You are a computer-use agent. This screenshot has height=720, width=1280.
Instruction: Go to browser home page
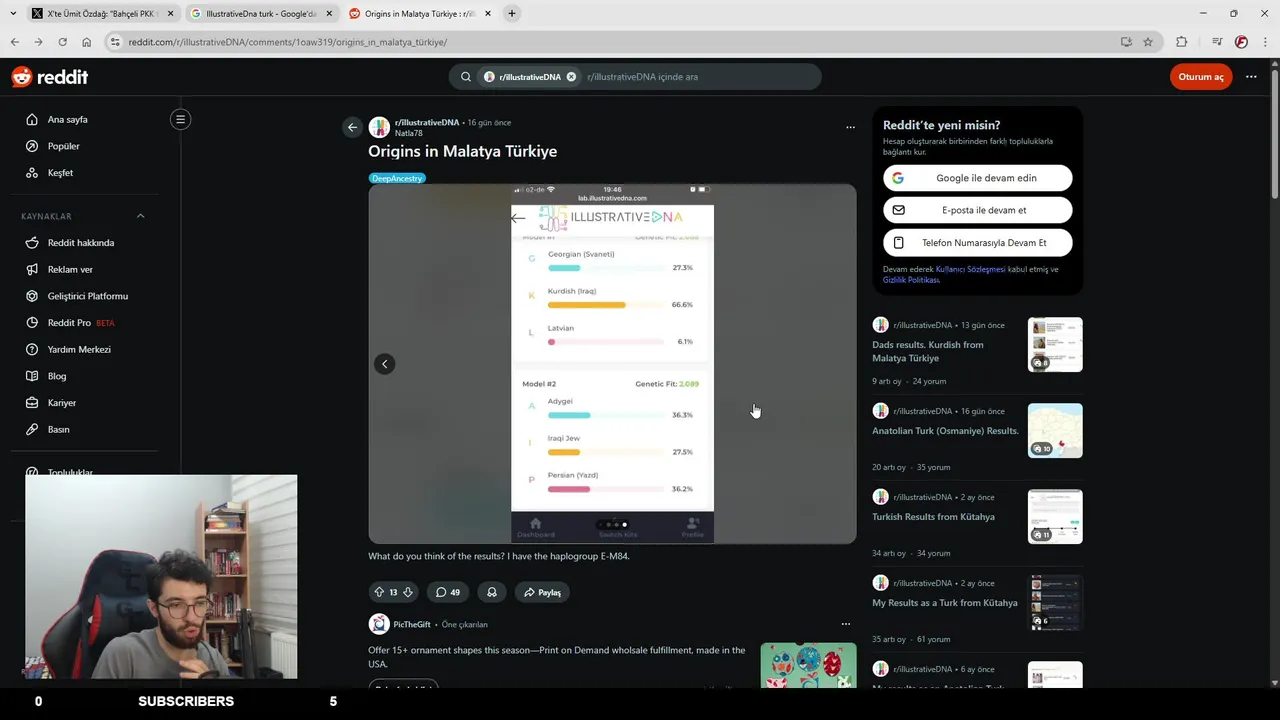pos(86,42)
